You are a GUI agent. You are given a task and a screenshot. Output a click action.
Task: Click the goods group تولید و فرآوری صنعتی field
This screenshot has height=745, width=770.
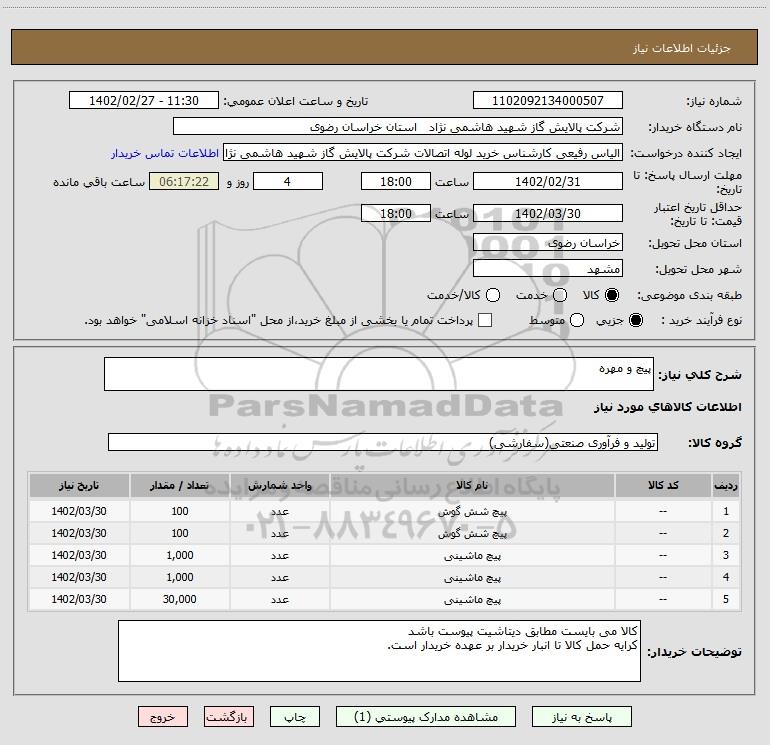tap(383, 442)
